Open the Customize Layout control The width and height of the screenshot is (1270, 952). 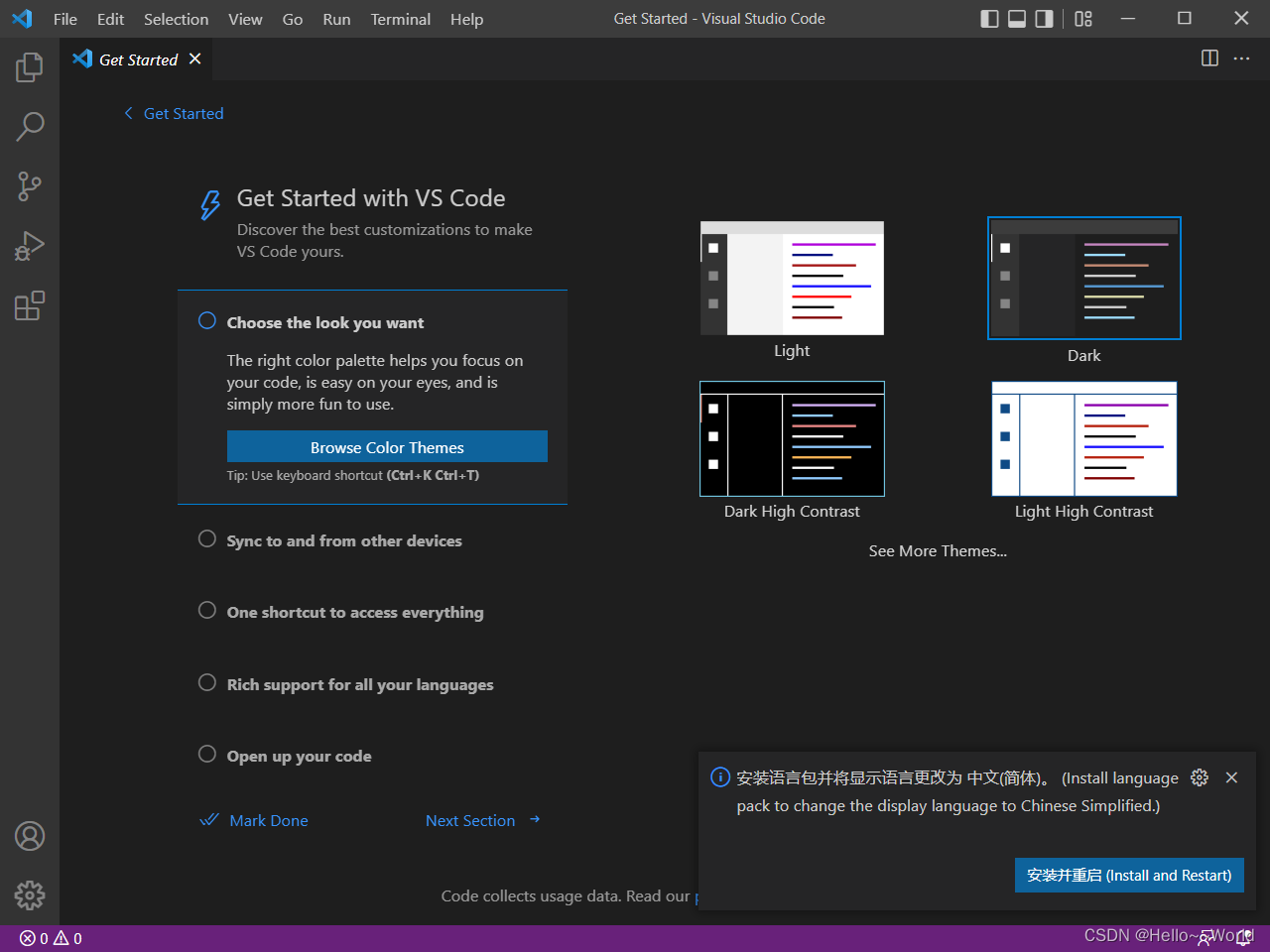pyautogui.click(x=1083, y=18)
